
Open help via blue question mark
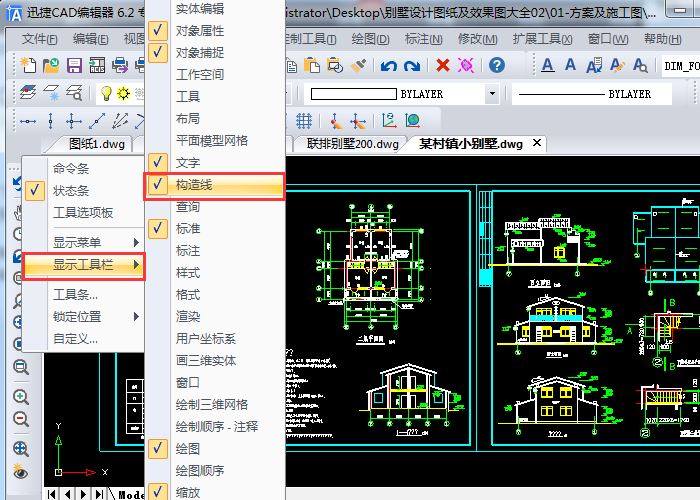coord(497,66)
